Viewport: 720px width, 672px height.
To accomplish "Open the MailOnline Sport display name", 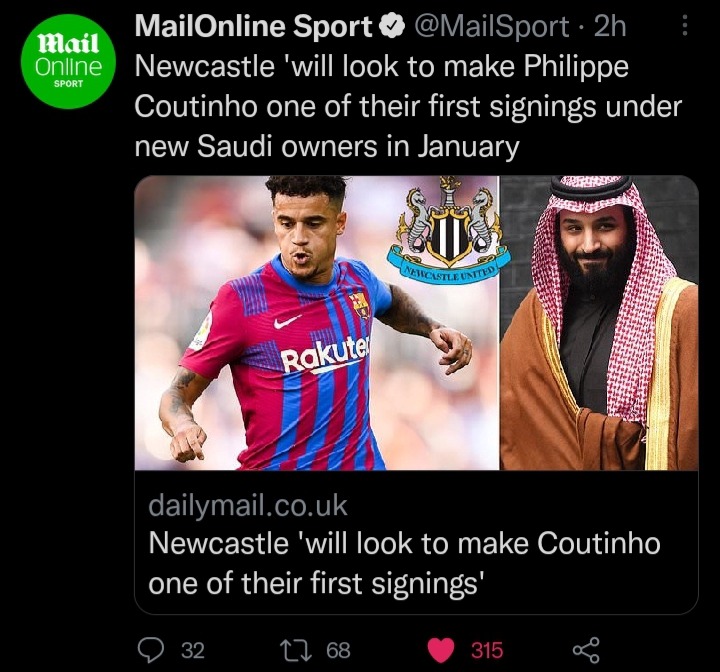I will [253, 26].
